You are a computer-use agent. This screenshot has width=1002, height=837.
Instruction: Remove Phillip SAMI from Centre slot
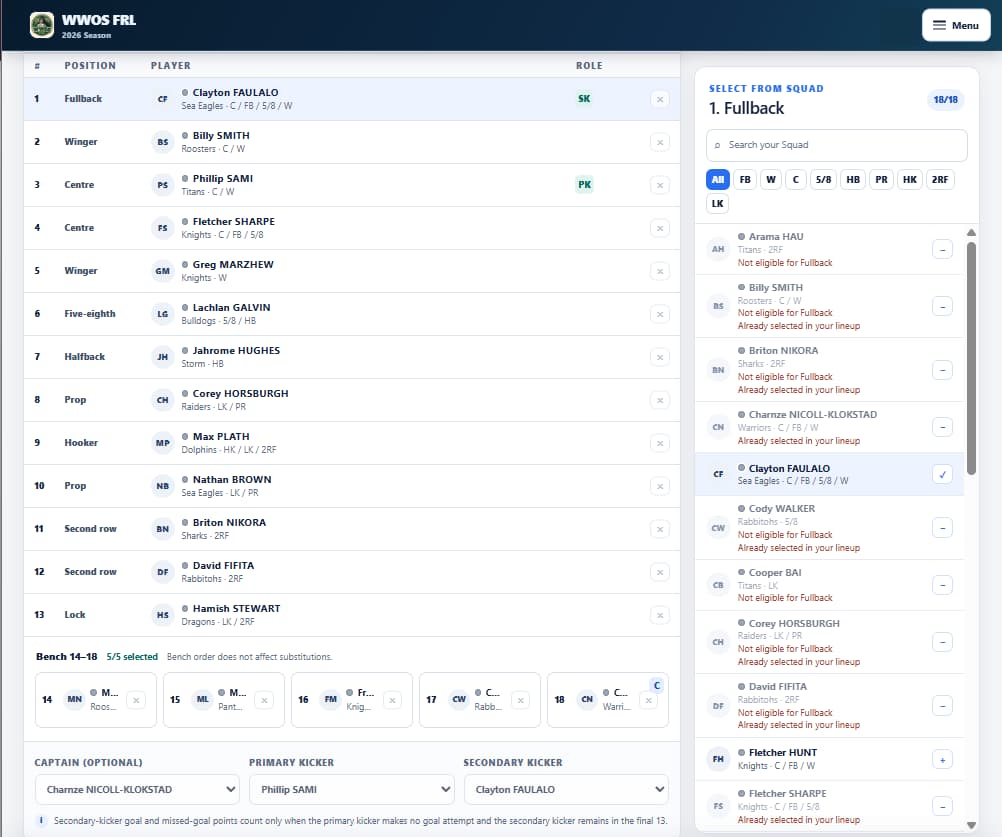(659, 185)
